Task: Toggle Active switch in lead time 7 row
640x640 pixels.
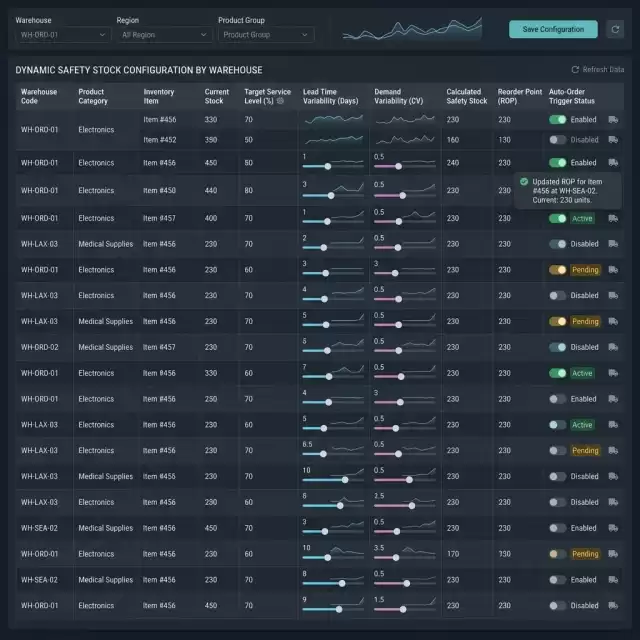Action: tap(558, 373)
